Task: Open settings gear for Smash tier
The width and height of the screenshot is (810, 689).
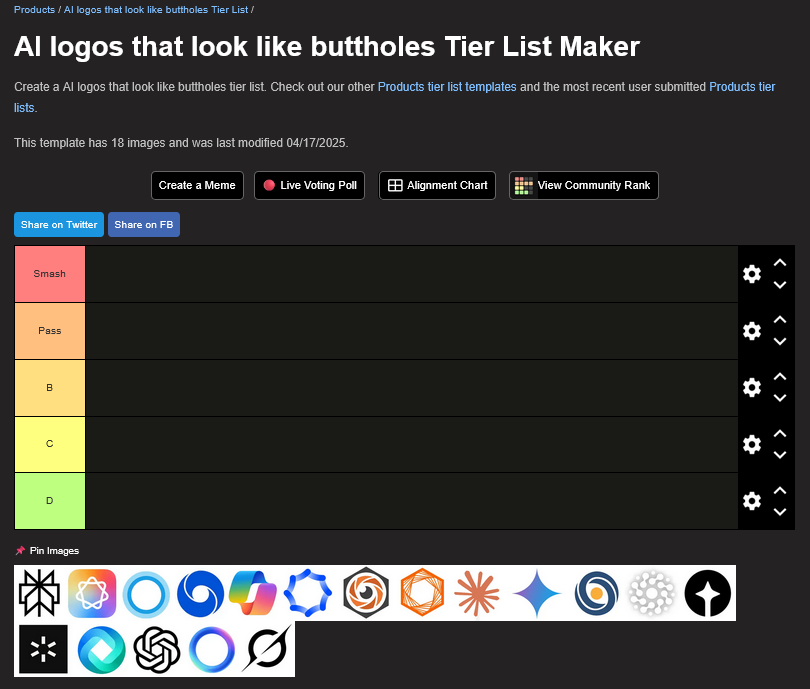Action: point(752,274)
